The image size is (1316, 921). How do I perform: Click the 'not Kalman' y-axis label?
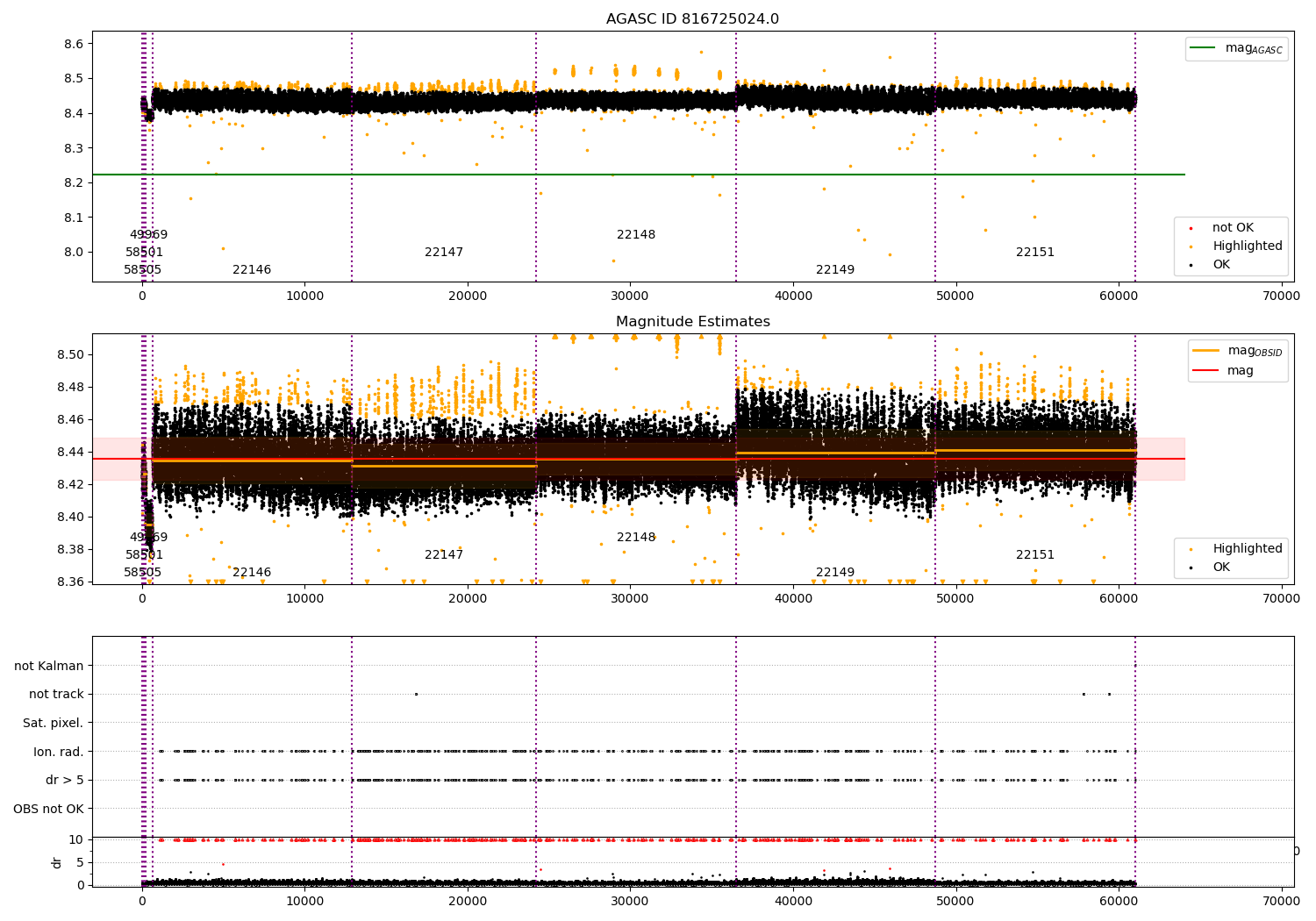coord(49,666)
